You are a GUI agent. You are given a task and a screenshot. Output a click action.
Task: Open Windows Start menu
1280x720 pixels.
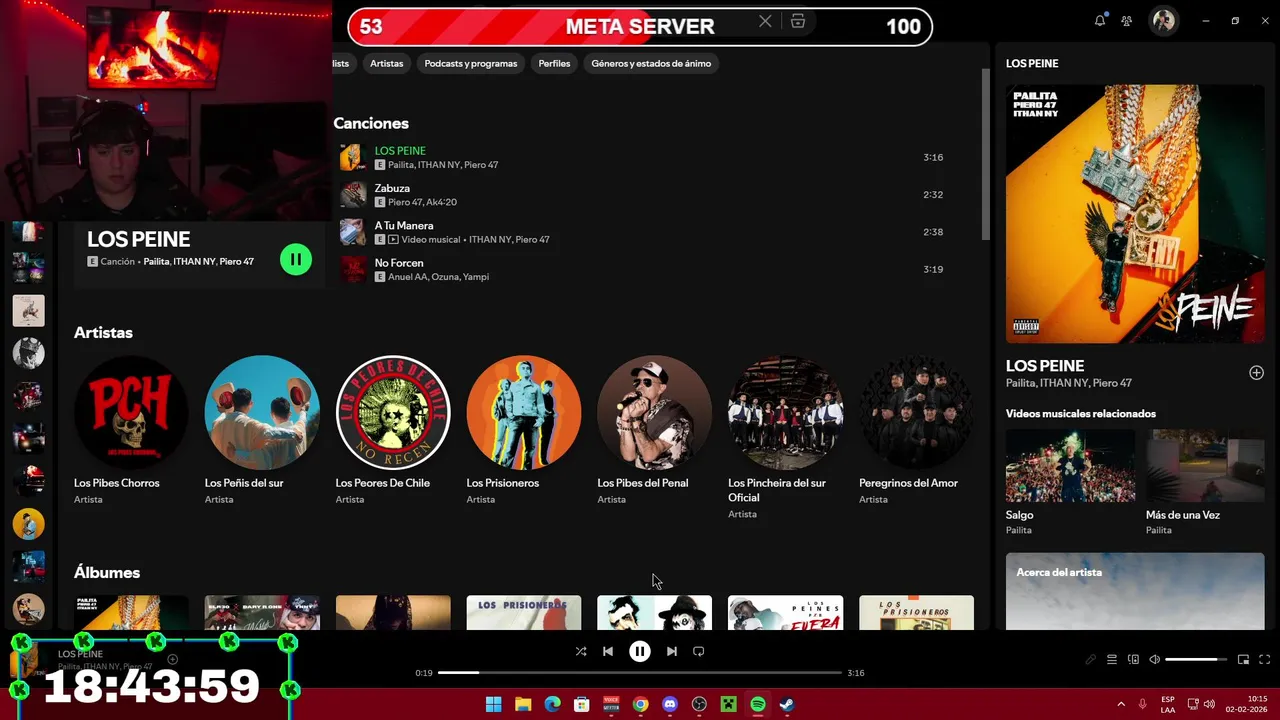click(494, 704)
